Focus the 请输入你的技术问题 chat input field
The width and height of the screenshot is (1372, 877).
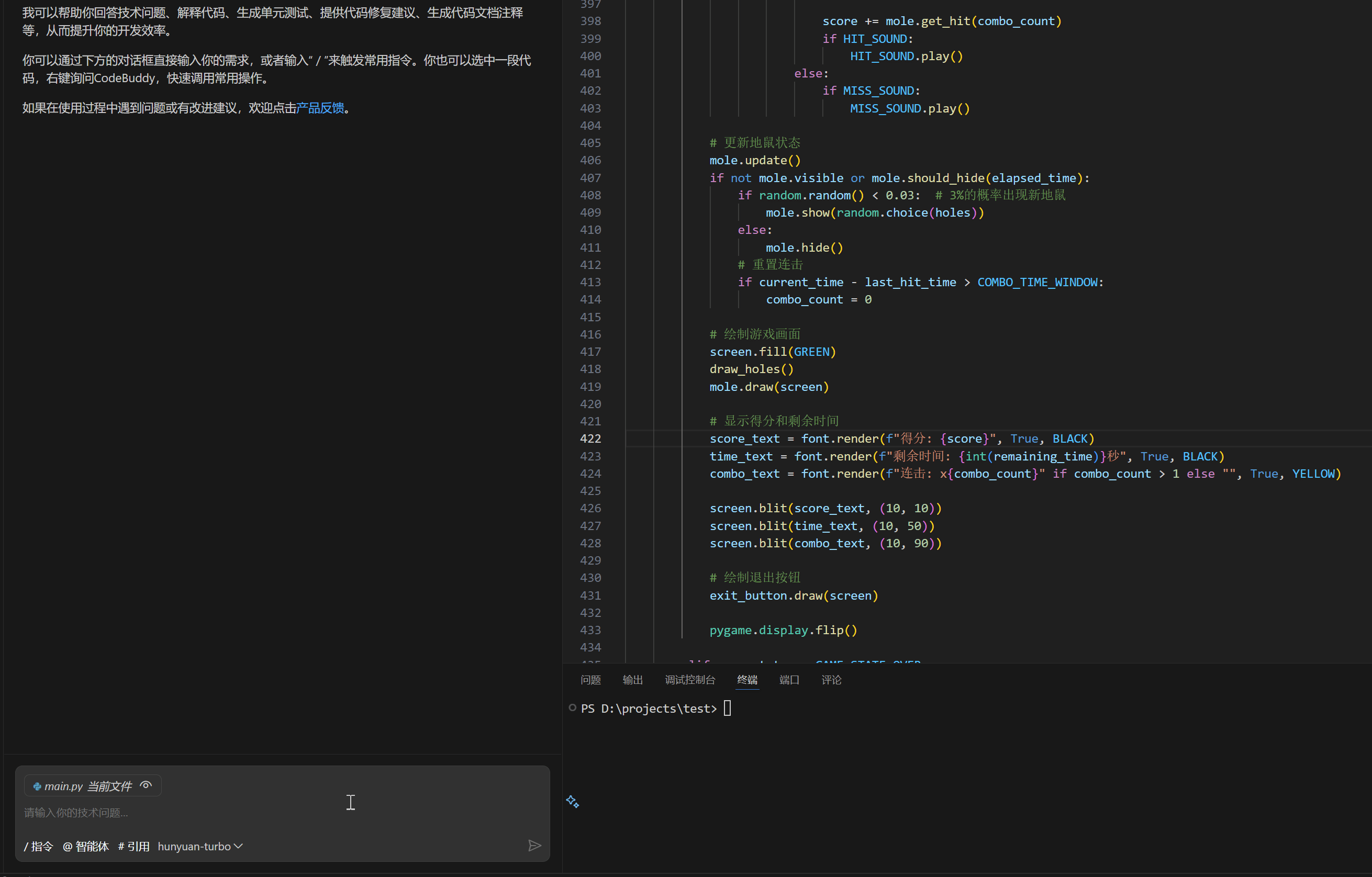pyautogui.click(x=228, y=813)
